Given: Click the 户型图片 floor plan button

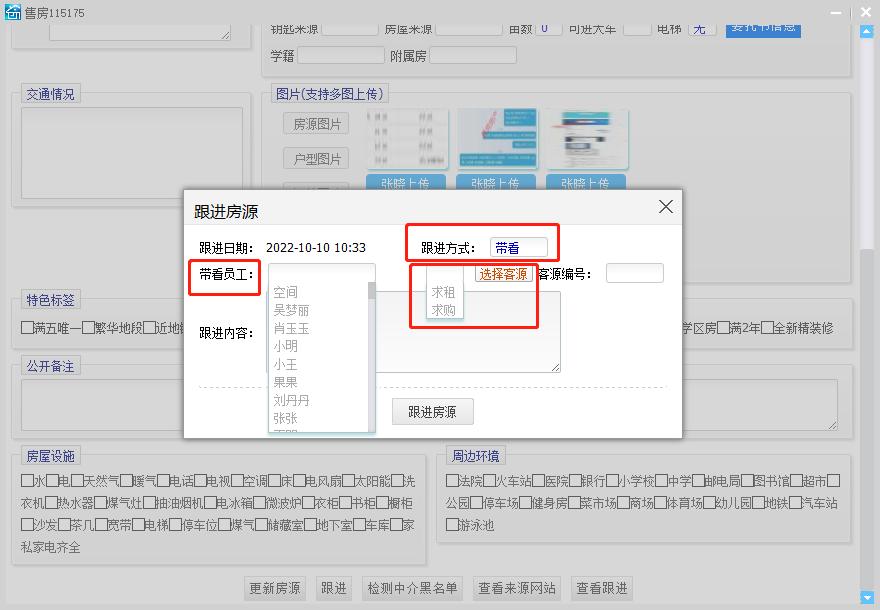Looking at the screenshot, I should click(x=315, y=158).
